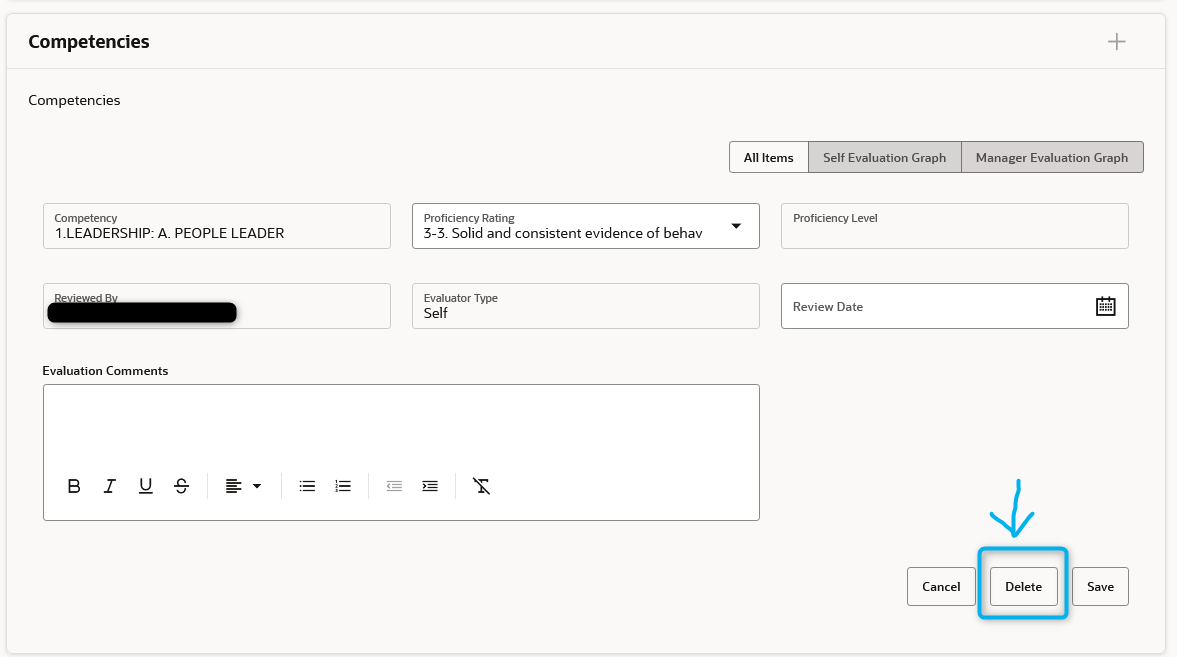Choose the text alignment icon
Image resolution: width=1177 pixels, height=657 pixels.
[233, 486]
